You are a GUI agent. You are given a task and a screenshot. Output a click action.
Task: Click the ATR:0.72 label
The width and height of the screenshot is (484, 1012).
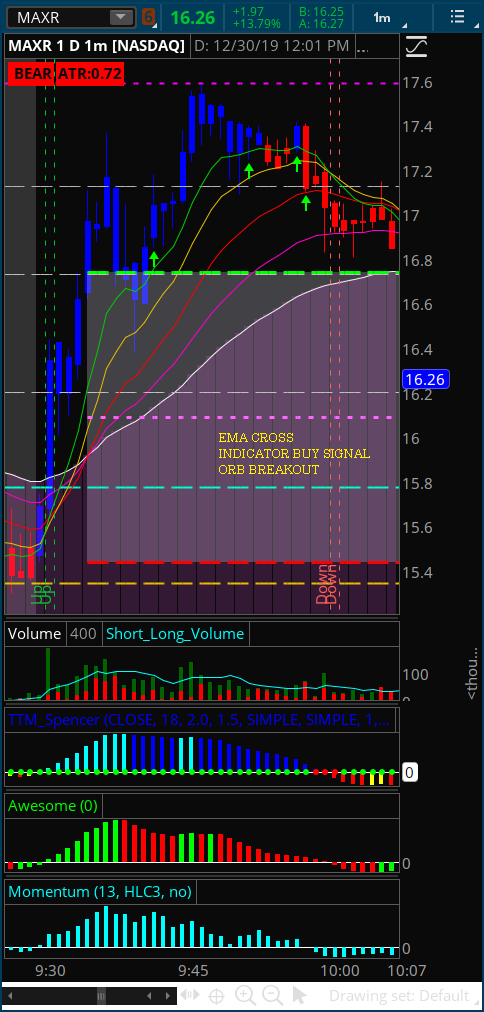pyautogui.click(x=90, y=73)
